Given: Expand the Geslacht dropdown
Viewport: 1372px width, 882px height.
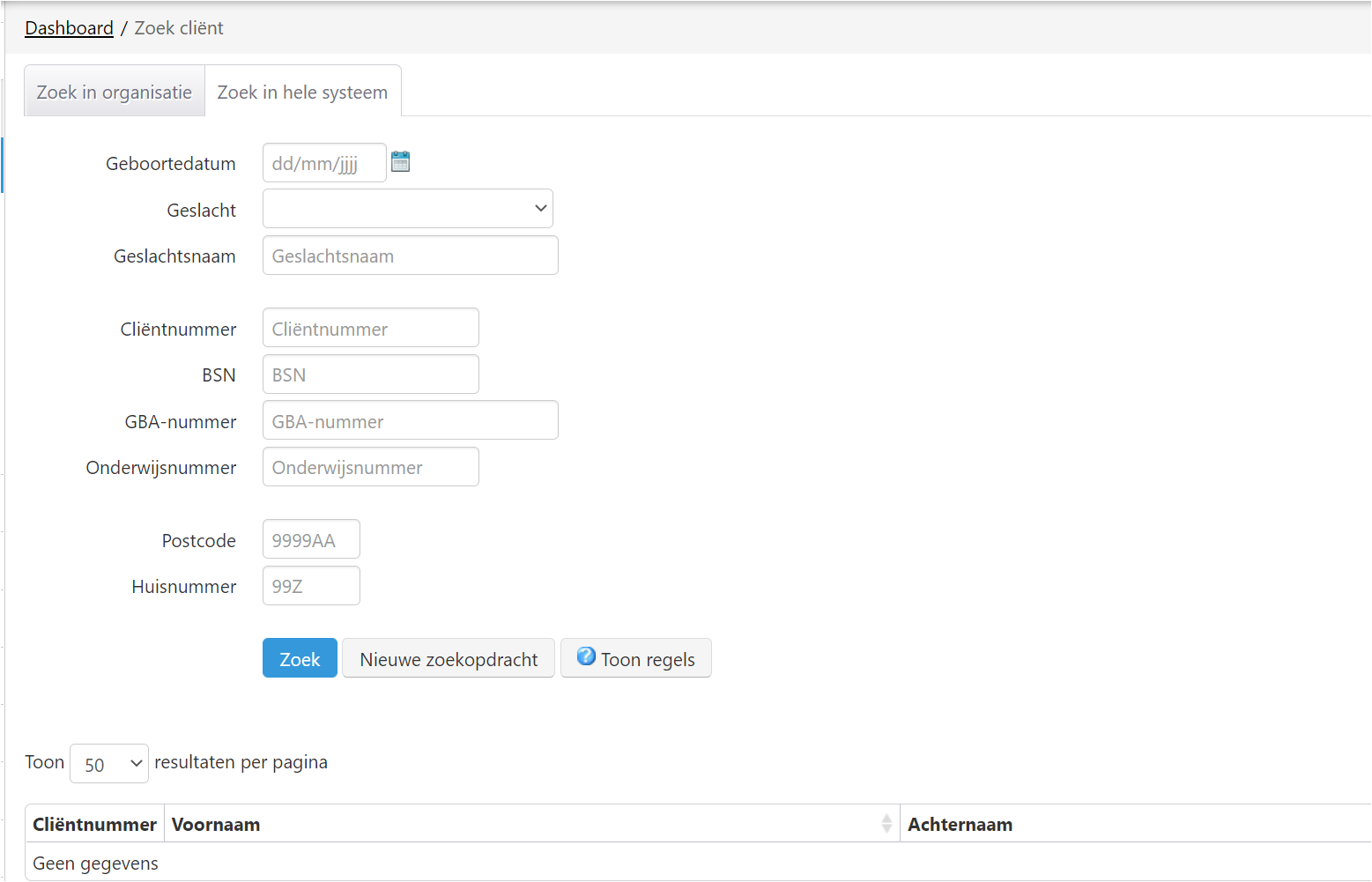Looking at the screenshot, I should pos(408,209).
